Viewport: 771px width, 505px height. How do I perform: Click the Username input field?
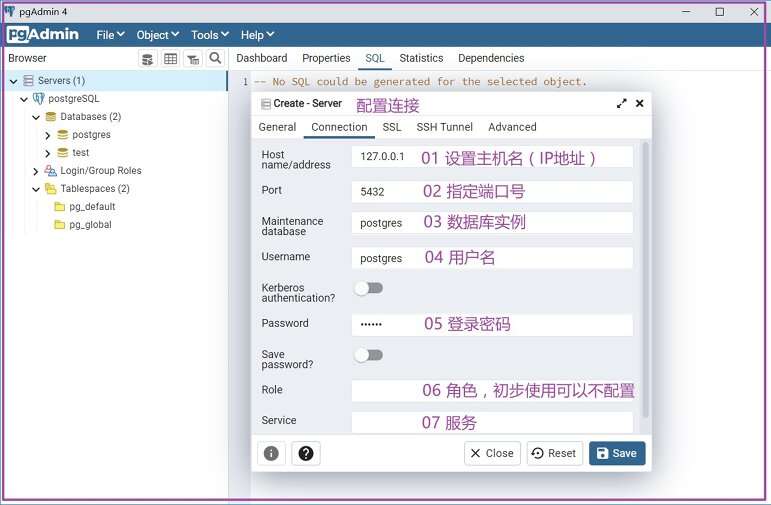click(x=492, y=258)
